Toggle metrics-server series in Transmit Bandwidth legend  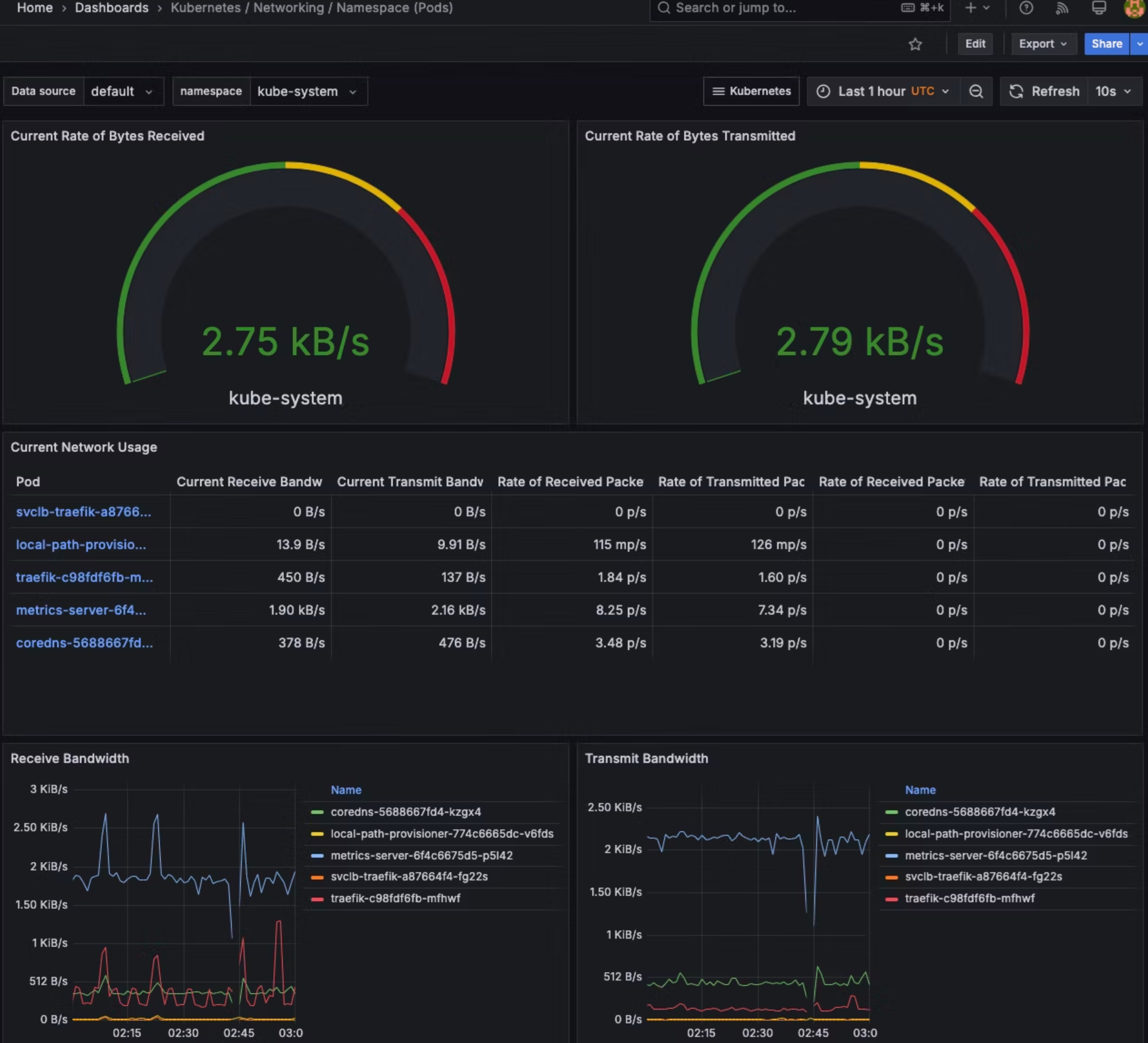pyautogui.click(x=996, y=856)
